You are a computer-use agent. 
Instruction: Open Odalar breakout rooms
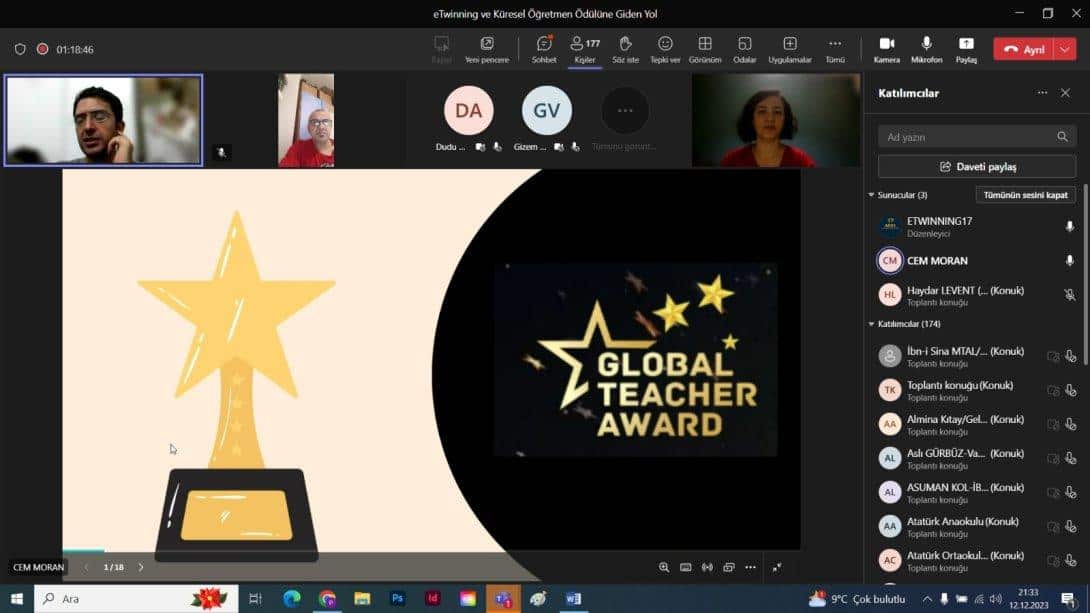click(745, 49)
